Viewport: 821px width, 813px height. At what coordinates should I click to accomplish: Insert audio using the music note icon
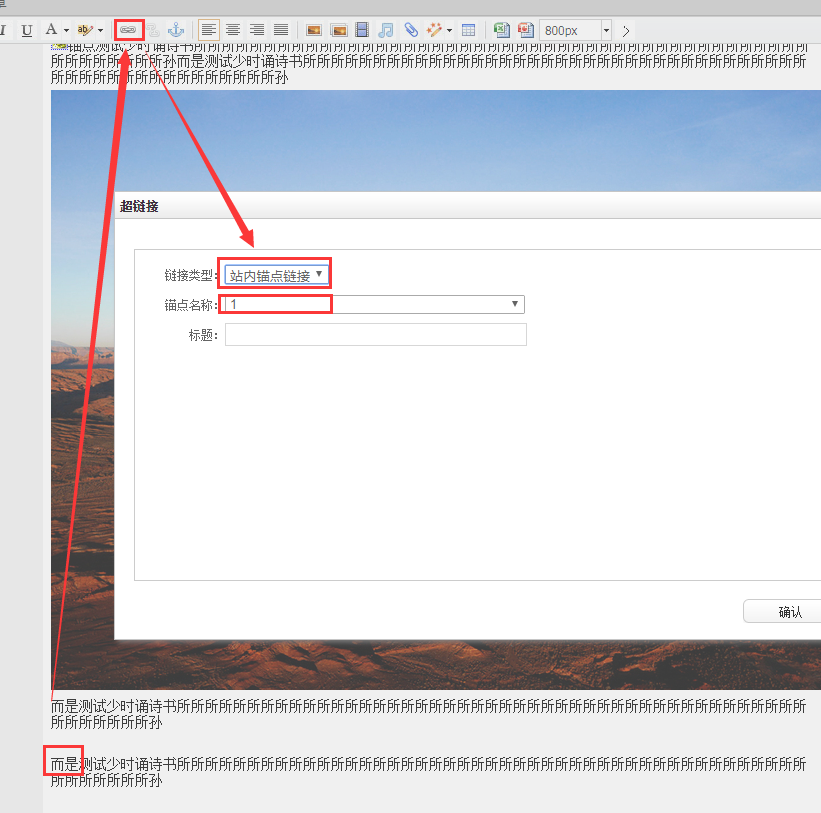(386, 30)
